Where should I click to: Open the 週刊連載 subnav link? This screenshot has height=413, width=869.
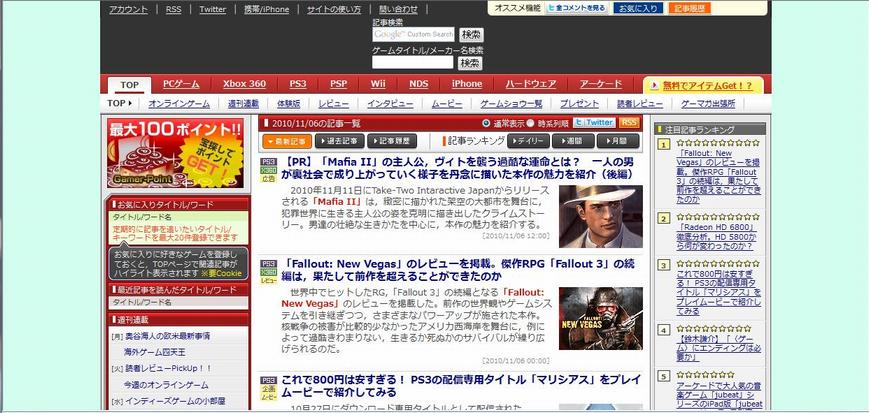tap(243, 104)
